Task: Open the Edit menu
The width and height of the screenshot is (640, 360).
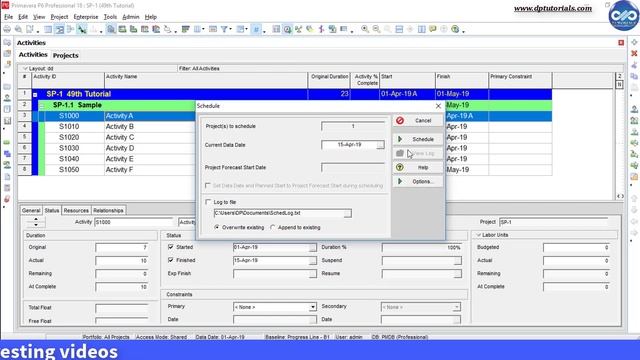Action: (23, 17)
